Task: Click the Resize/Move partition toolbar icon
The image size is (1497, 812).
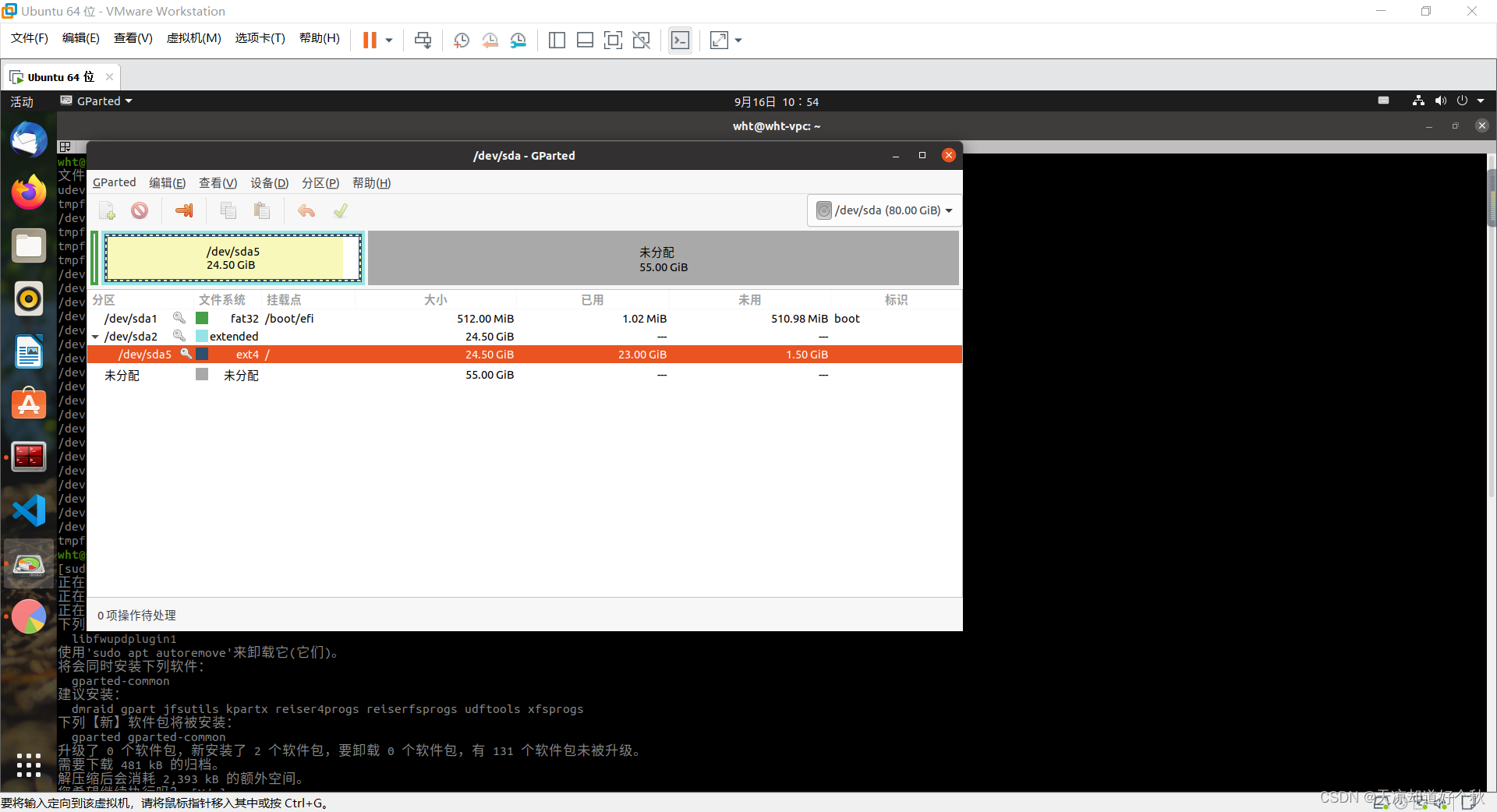Action: click(x=184, y=210)
